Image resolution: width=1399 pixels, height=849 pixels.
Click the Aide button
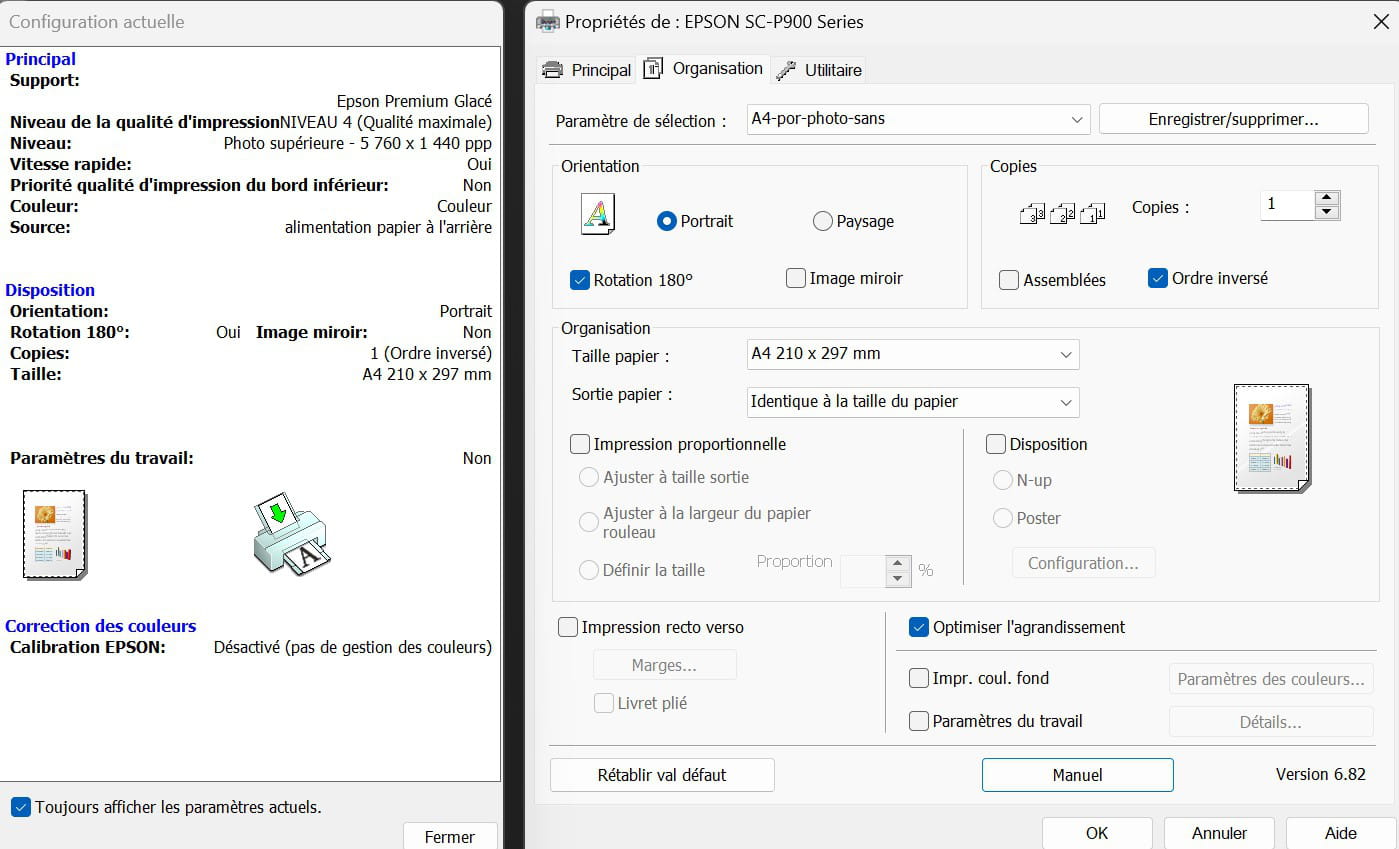click(1341, 833)
